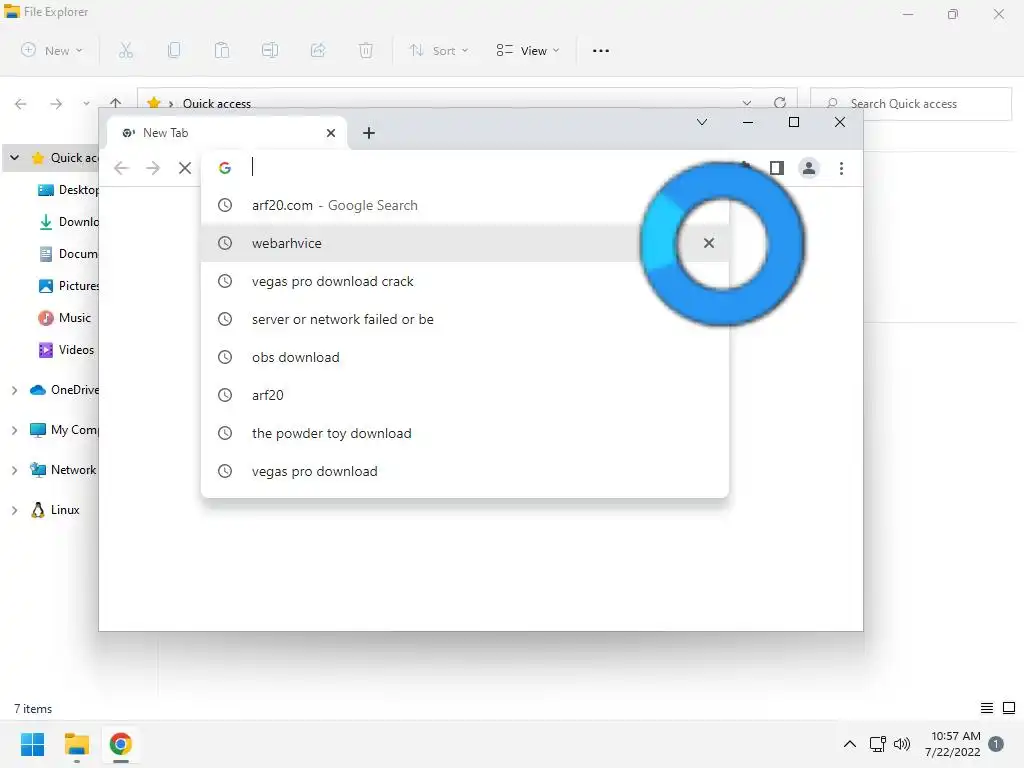Expand the My Computer tree node
This screenshot has width=1024, height=768.
[x=14, y=430]
